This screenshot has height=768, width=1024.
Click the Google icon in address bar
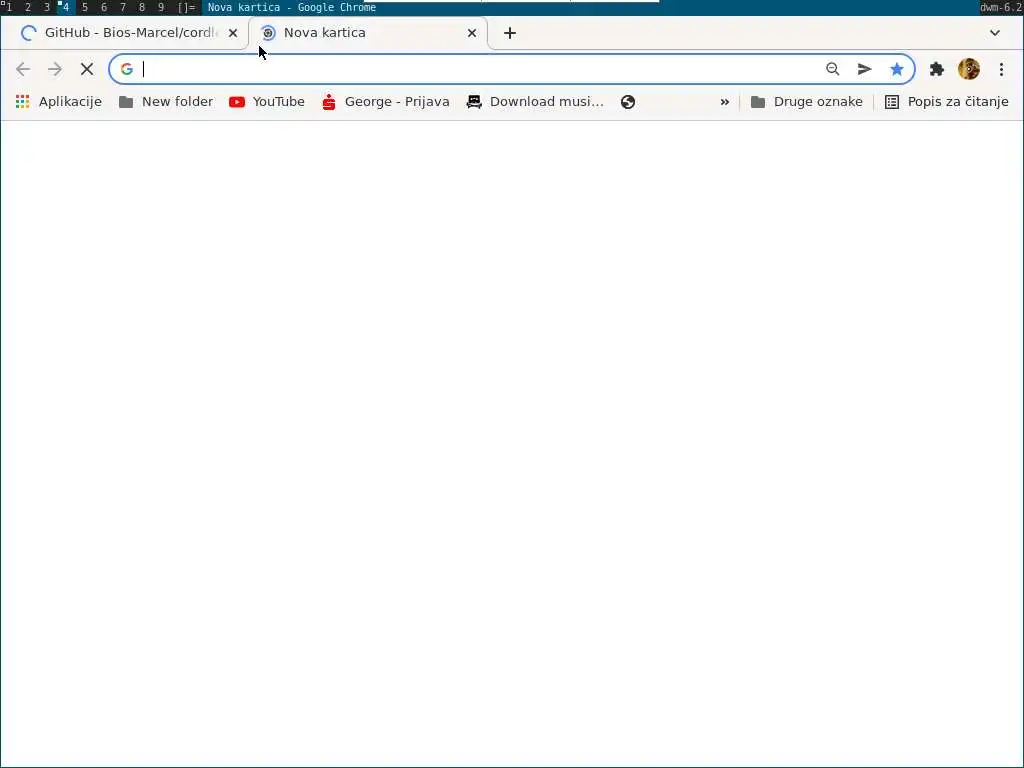pyautogui.click(x=127, y=69)
